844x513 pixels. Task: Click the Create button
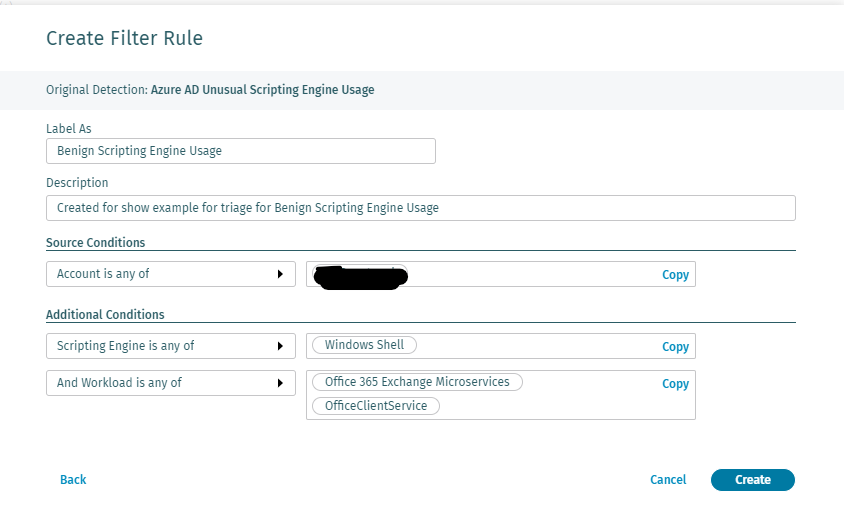[x=752, y=480]
